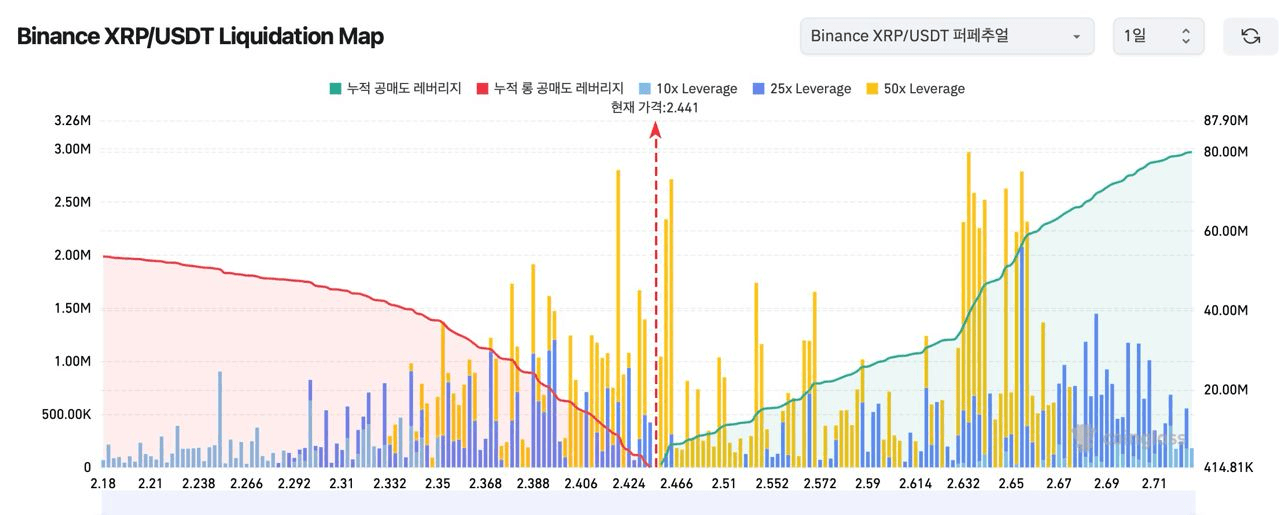This screenshot has height=515, width=1280.
Task: Click the 40.00M right axis label
Action: (x=1226, y=311)
